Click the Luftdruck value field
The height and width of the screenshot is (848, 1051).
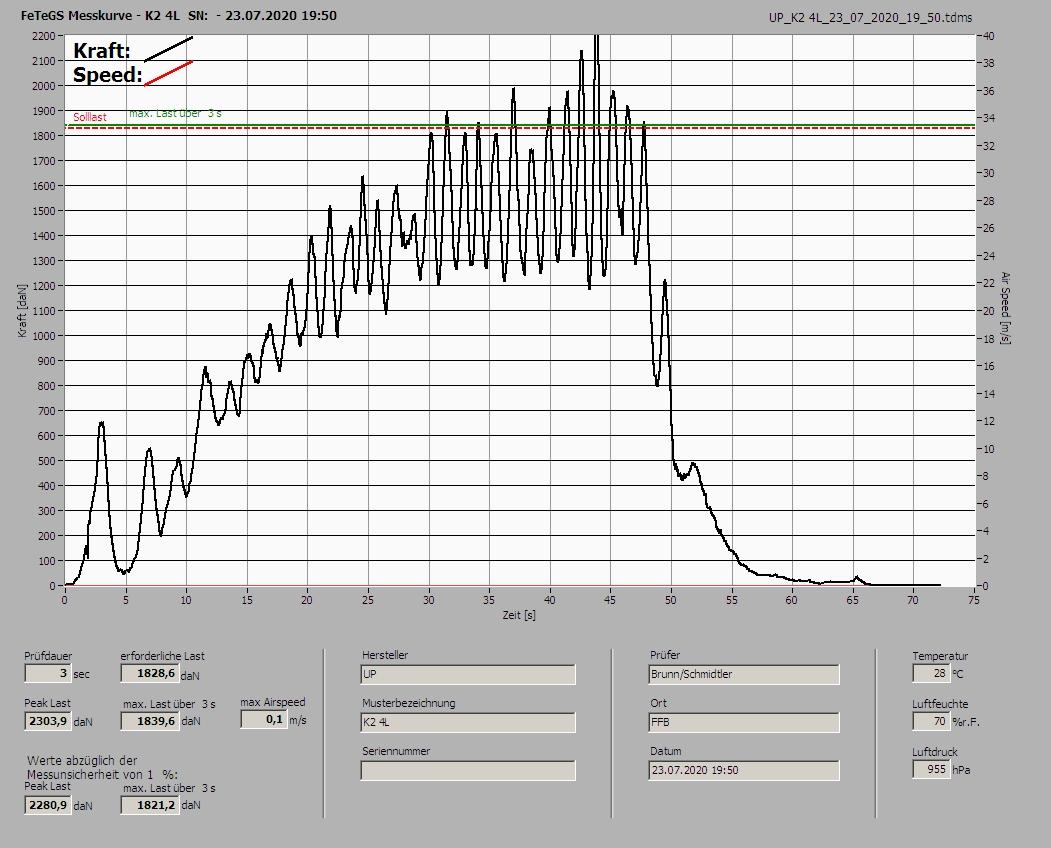[930, 769]
